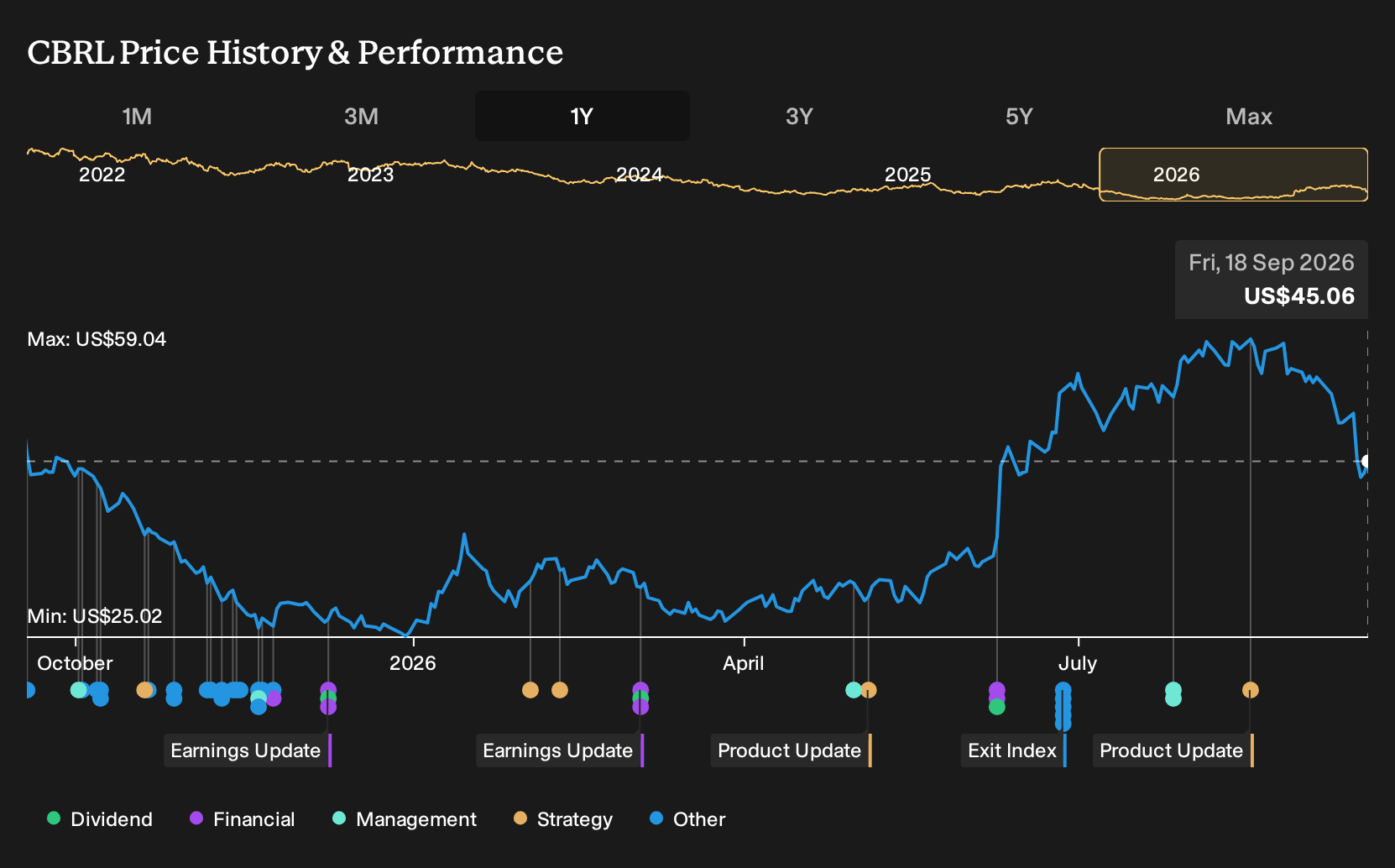Toggle the Strategy legend filter

(x=563, y=819)
